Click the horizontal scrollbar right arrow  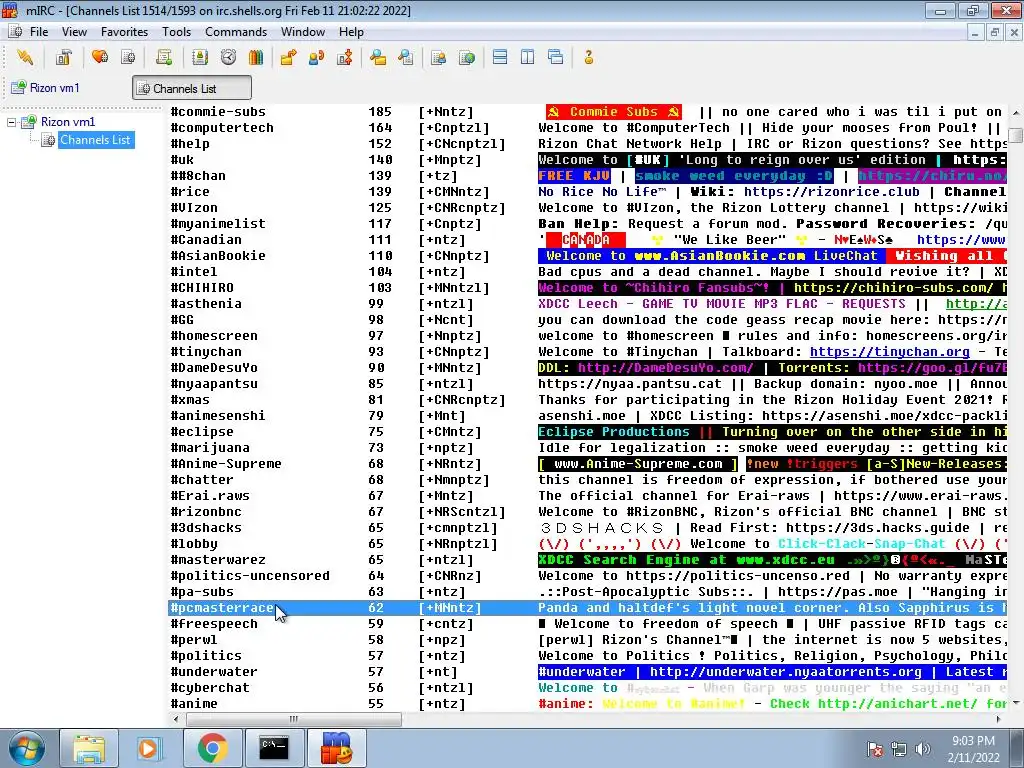tap(999, 719)
